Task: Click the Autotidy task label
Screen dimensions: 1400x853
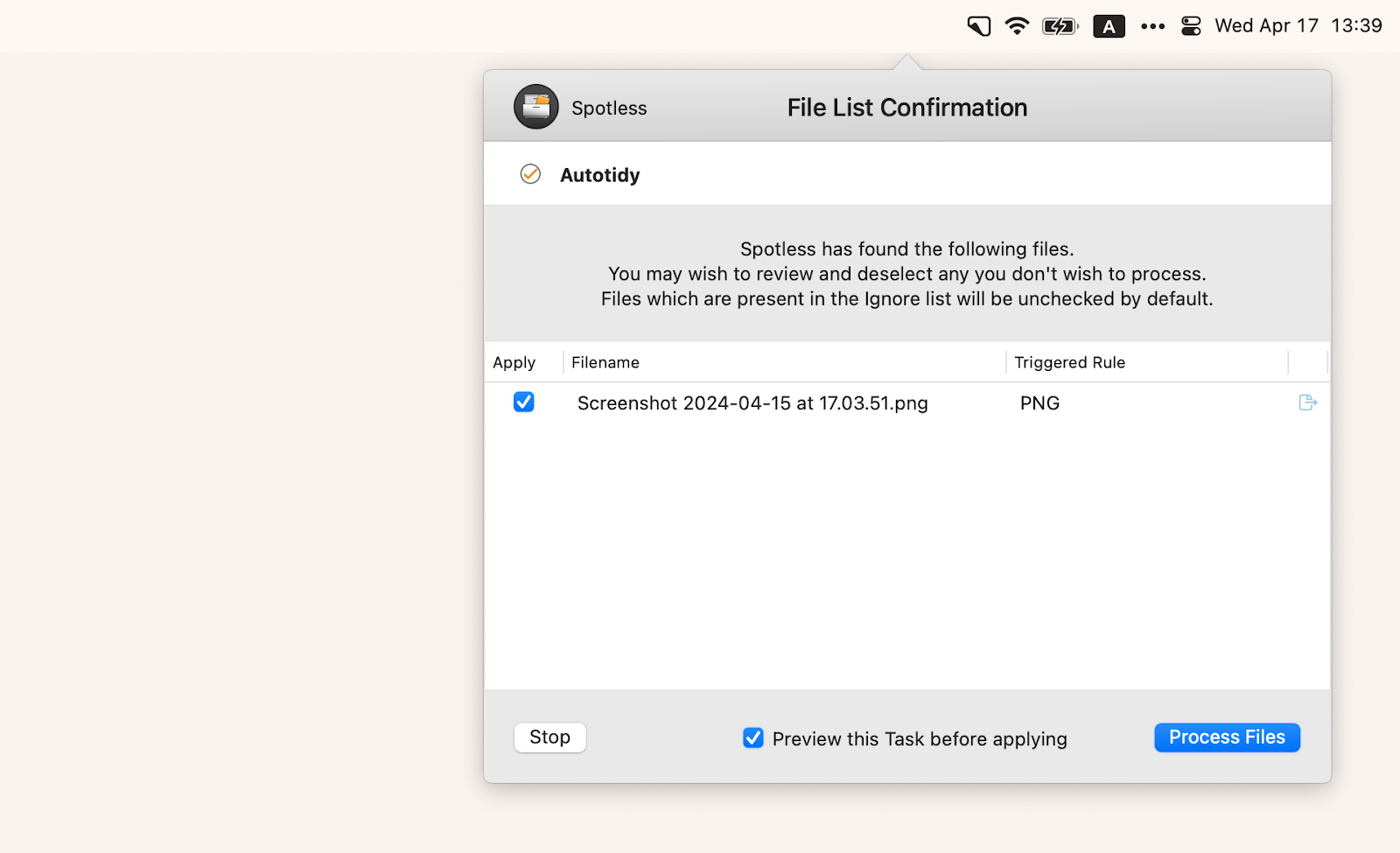Action: [x=599, y=174]
